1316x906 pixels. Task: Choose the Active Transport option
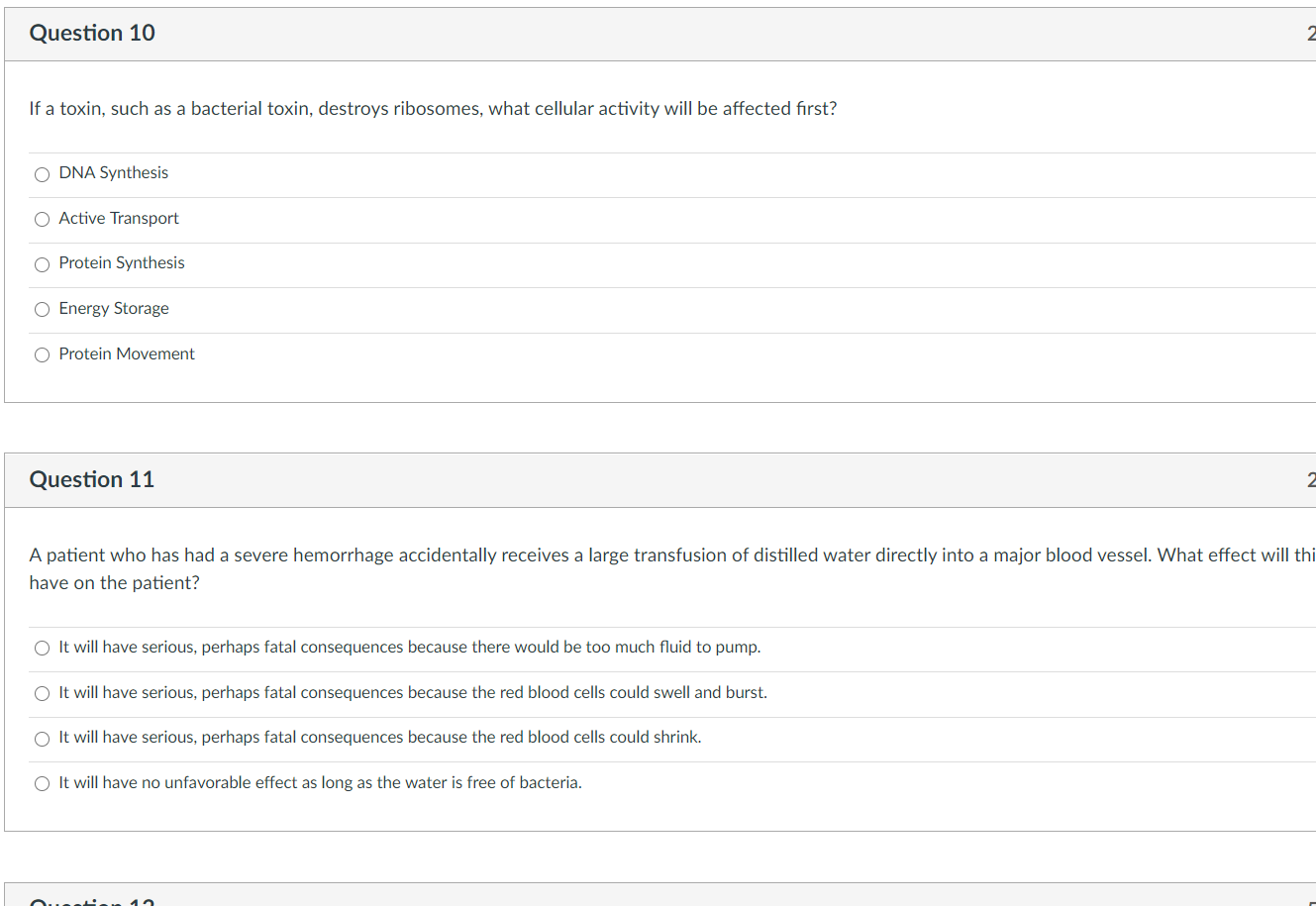coord(42,220)
